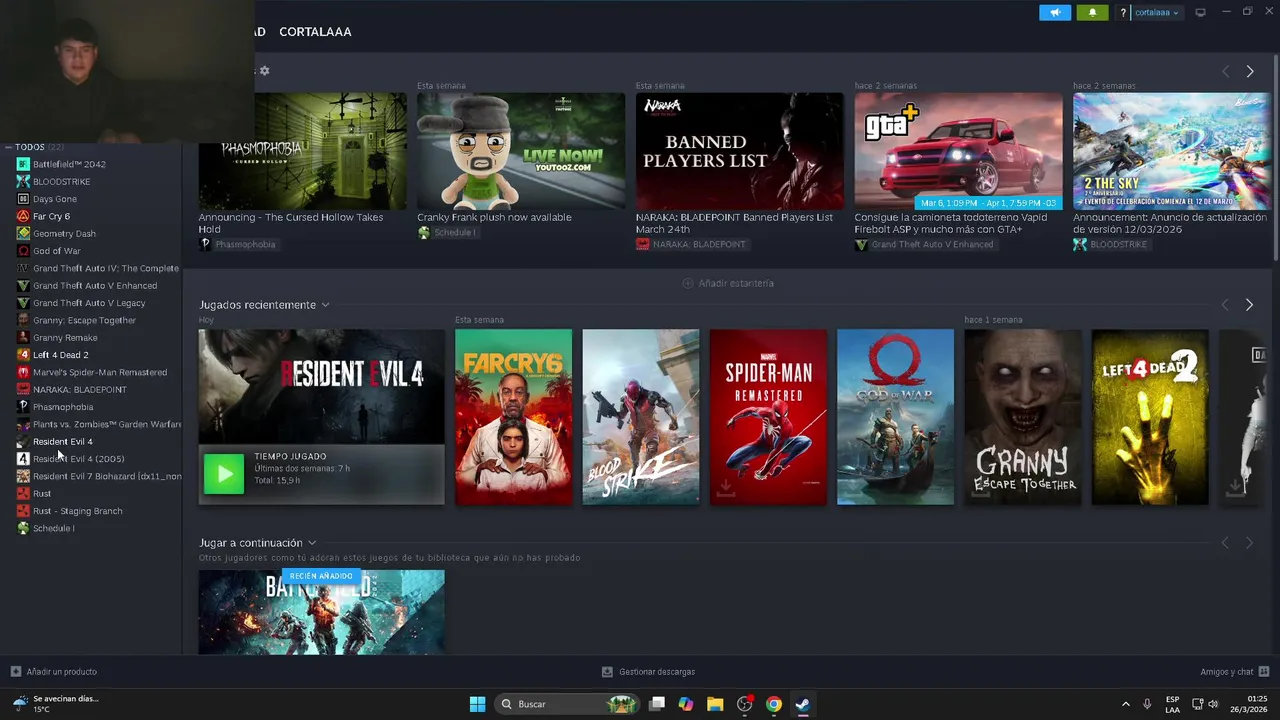Click the question mark help icon
Image resolution: width=1280 pixels, height=720 pixels.
click(1123, 13)
